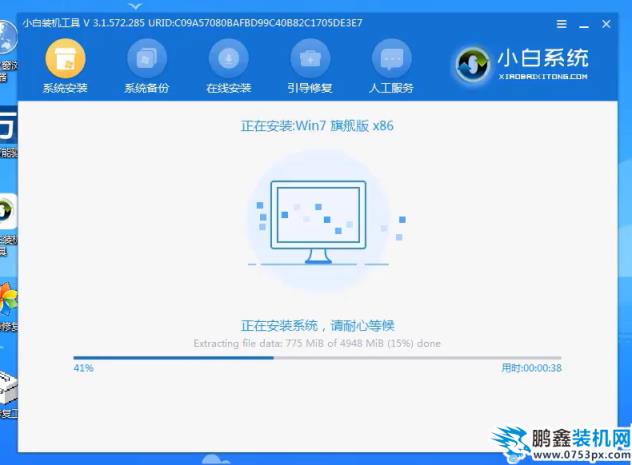
Task: Open the 人工服务 chat icon
Action: coord(391,59)
